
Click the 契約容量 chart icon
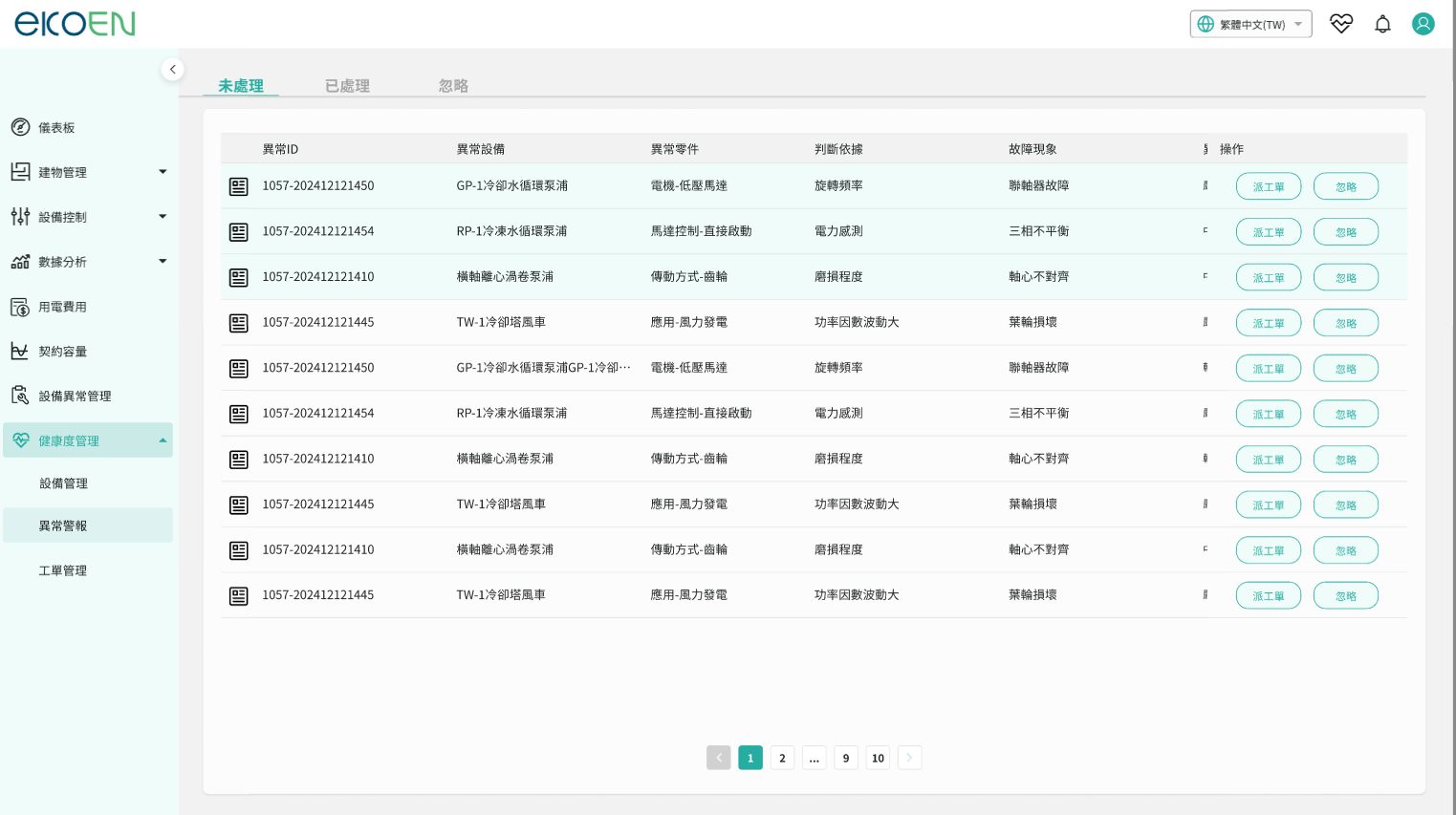click(20, 352)
